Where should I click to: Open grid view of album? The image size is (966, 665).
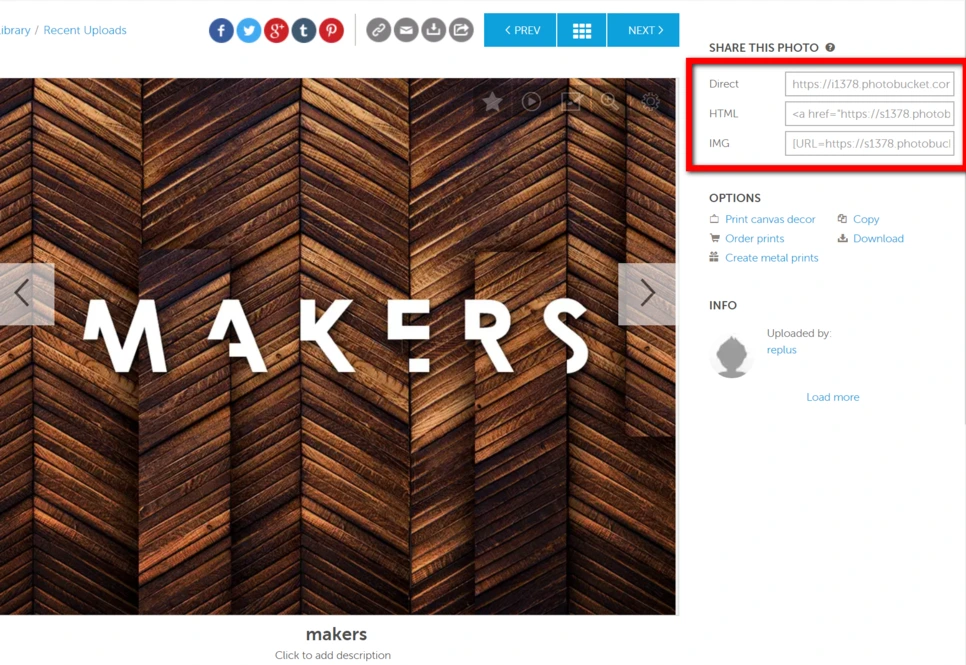(582, 30)
